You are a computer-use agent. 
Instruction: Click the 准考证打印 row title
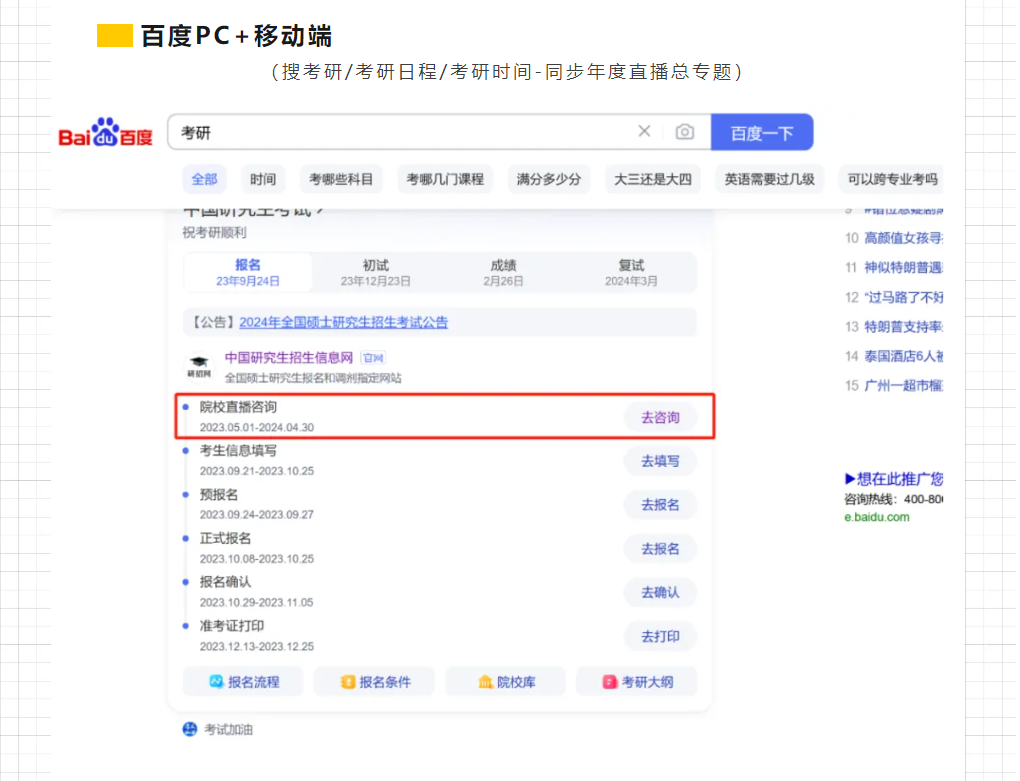tap(232, 626)
